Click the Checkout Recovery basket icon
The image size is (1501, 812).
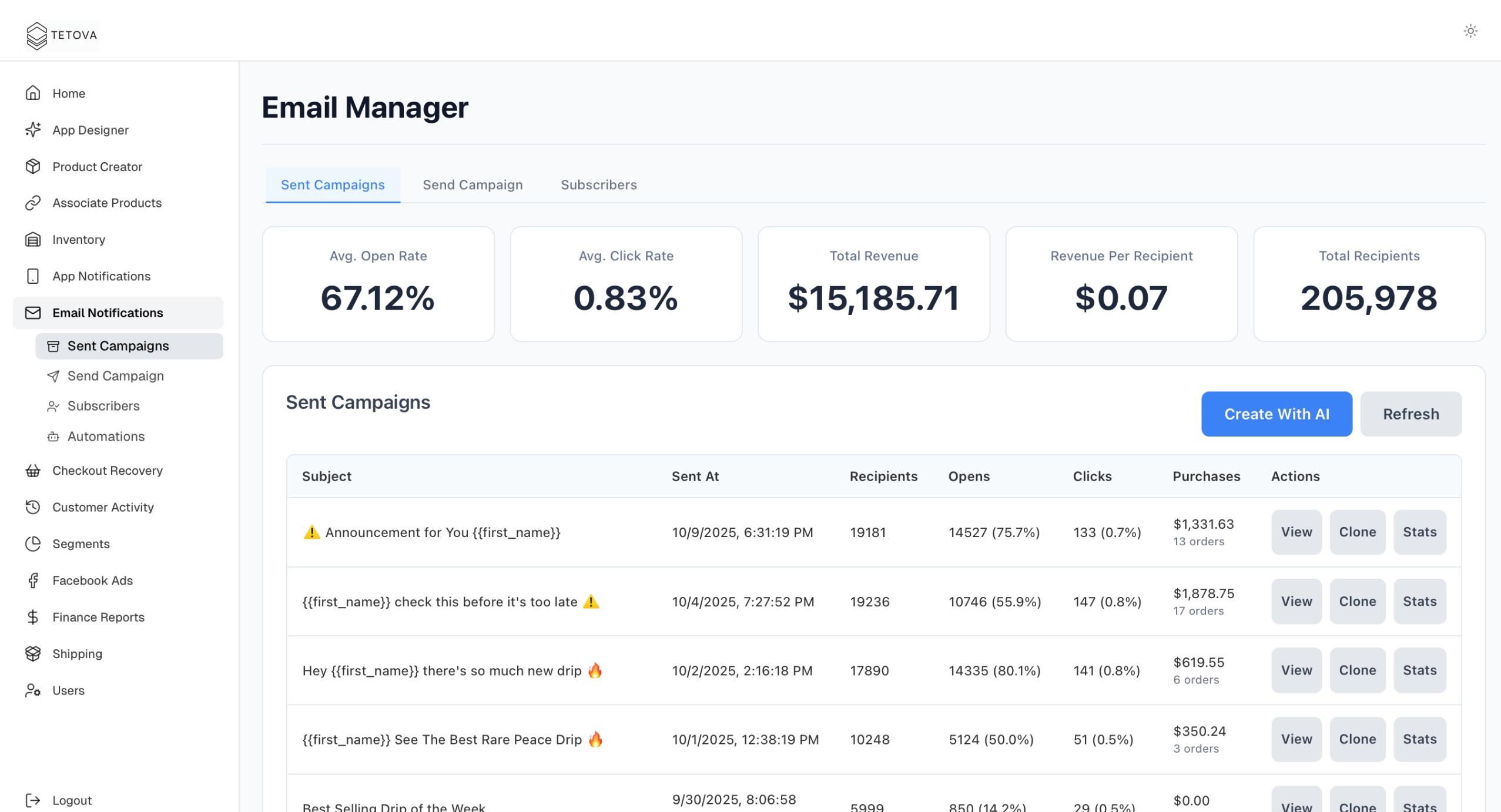(33, 471)
